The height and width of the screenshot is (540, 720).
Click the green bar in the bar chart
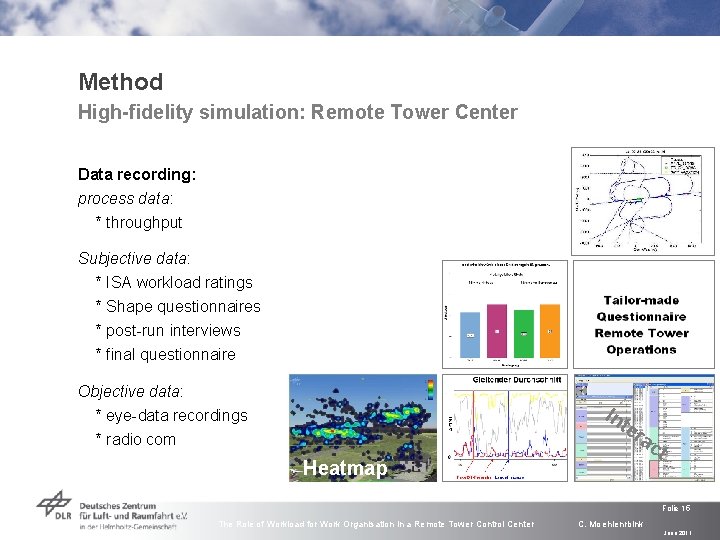coord(523,334)
